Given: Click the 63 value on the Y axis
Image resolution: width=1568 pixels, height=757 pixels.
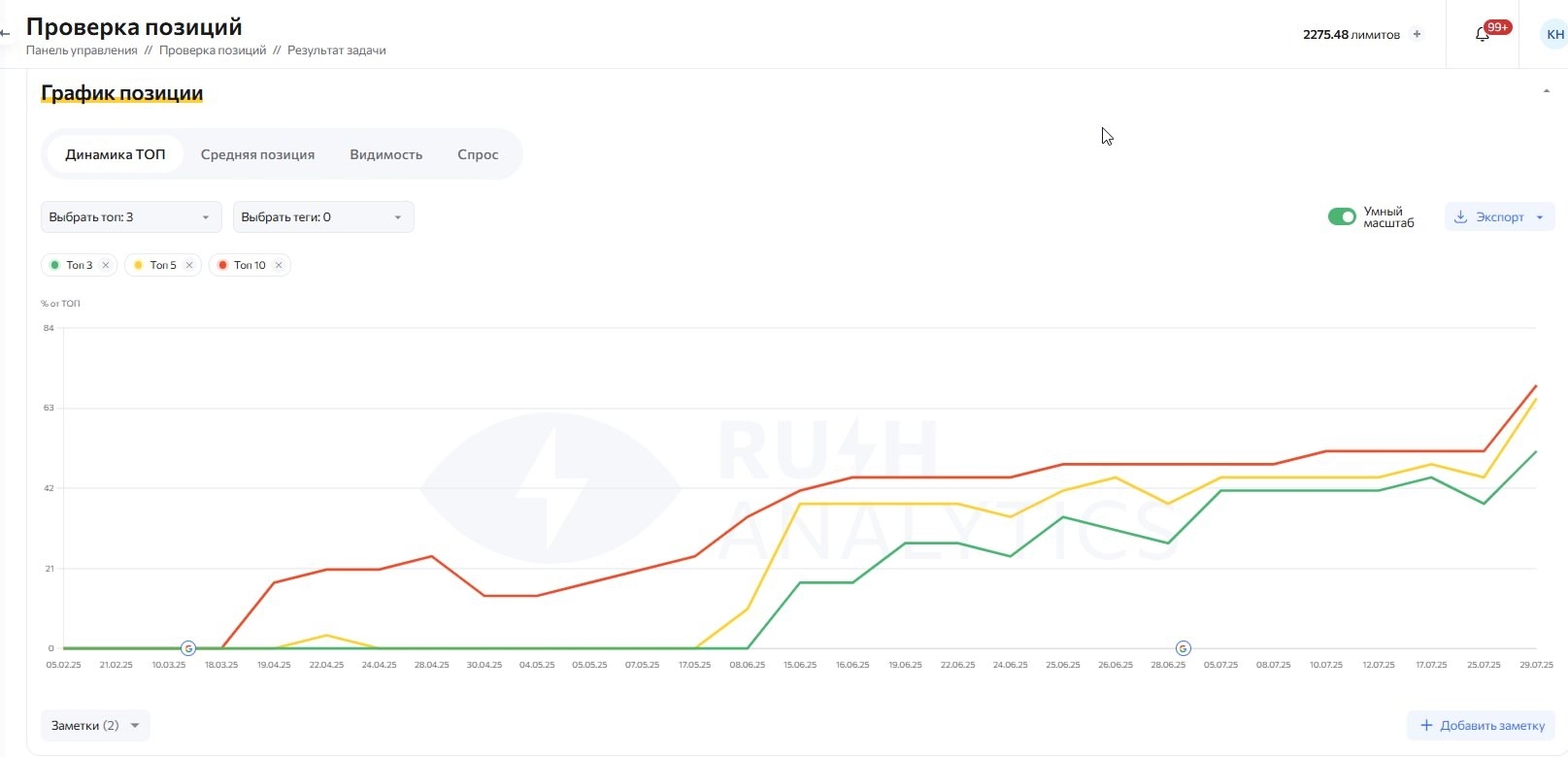Looking at the screenshot, I should point(49,409).
